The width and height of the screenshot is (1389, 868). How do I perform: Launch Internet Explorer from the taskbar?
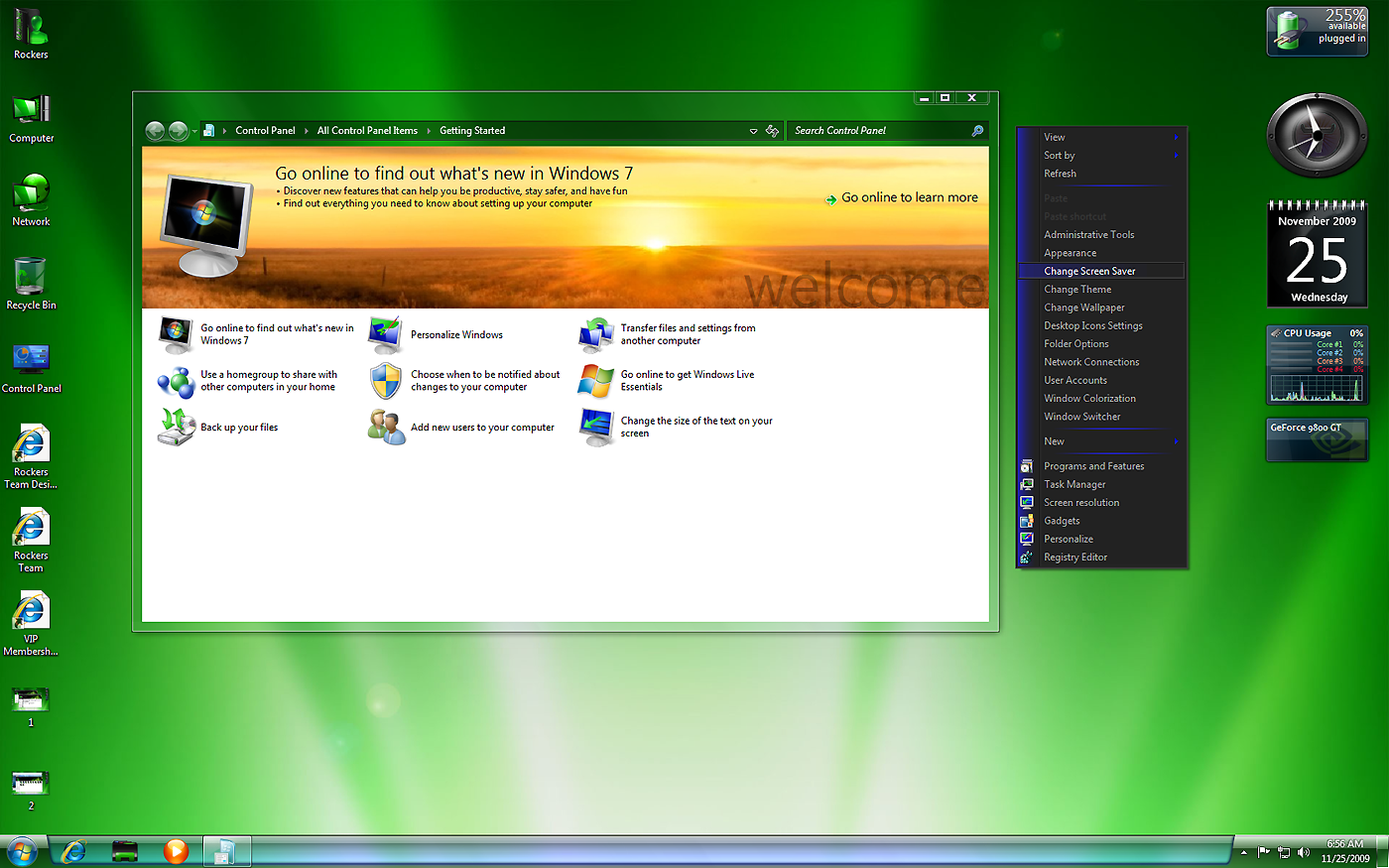tap(73, 851)
